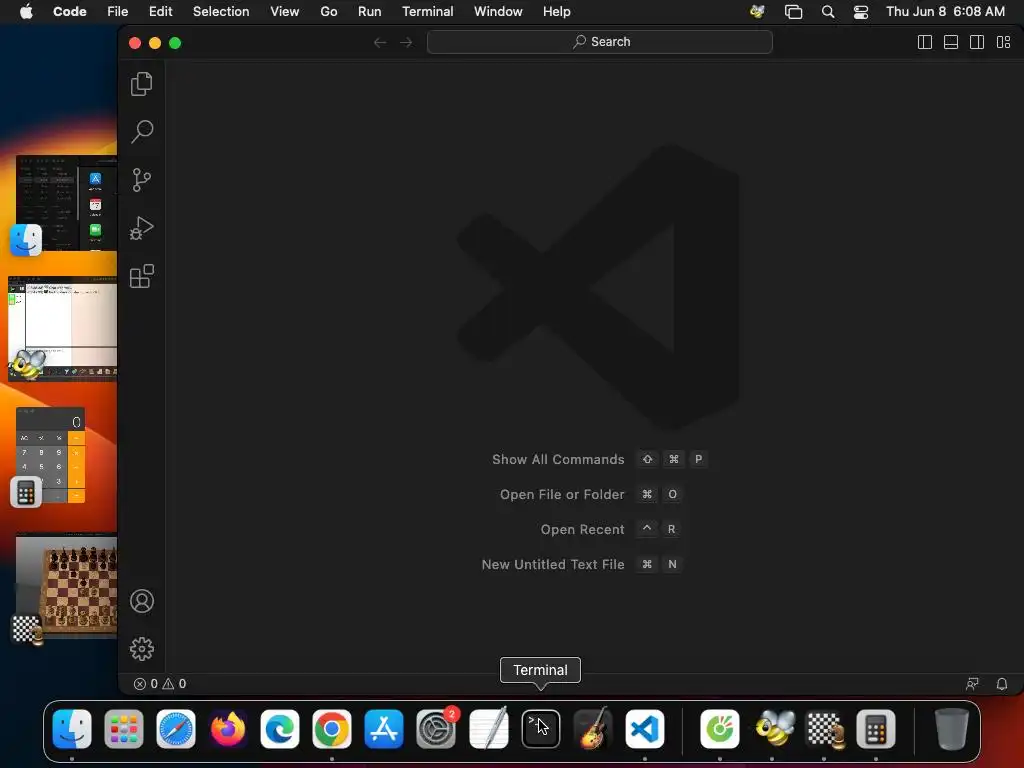Screen dimensions: 1024x768
Task: Launch Google Chrome from the Dock
Action: pyautogui.click(x=332, y=729)
